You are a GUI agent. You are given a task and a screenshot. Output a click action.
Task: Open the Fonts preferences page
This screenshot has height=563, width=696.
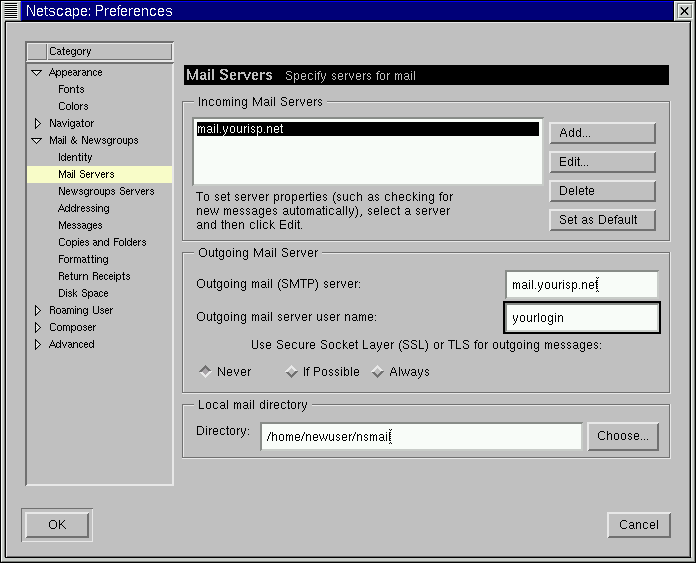coord(71,89)
